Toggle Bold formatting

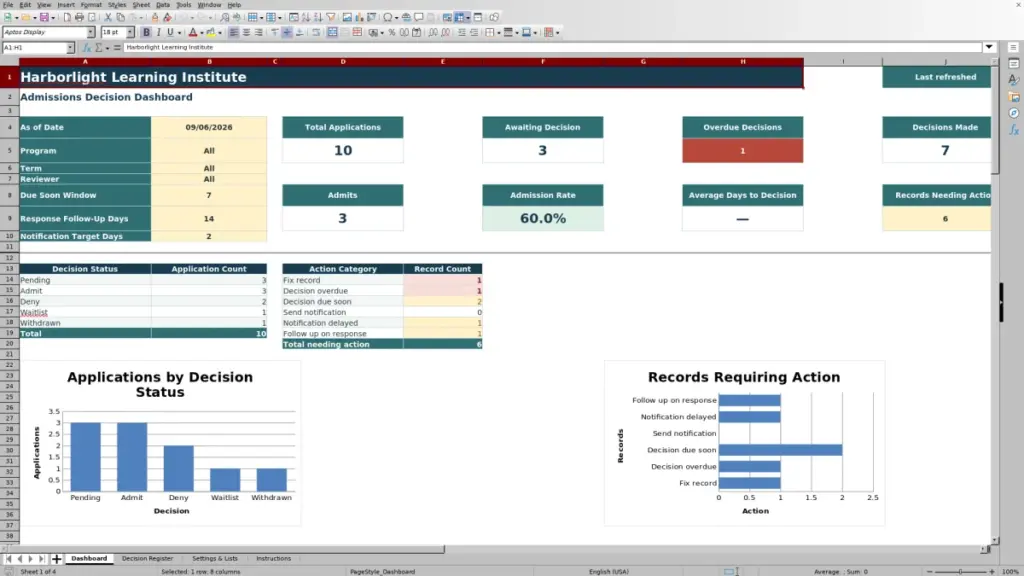(x=146, y=32)
